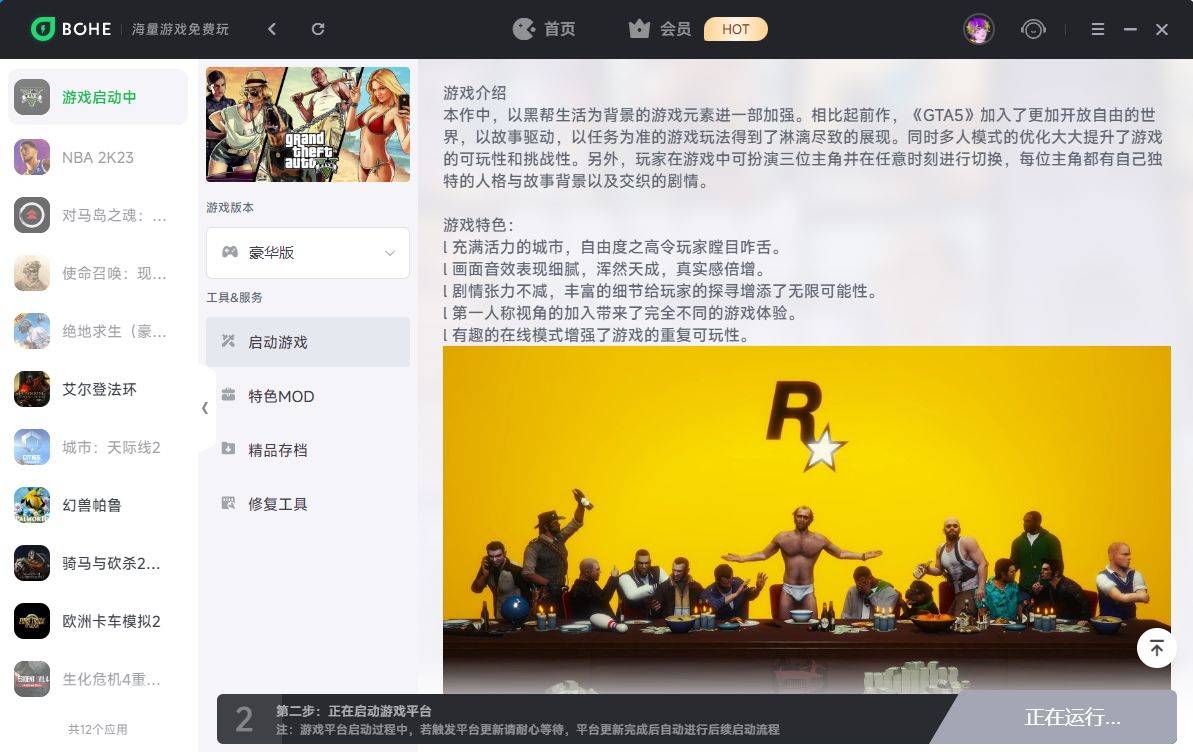Expand version list with chevron arrow
The width and height of the screenshot is (1193, 752).
click(390, 253)
